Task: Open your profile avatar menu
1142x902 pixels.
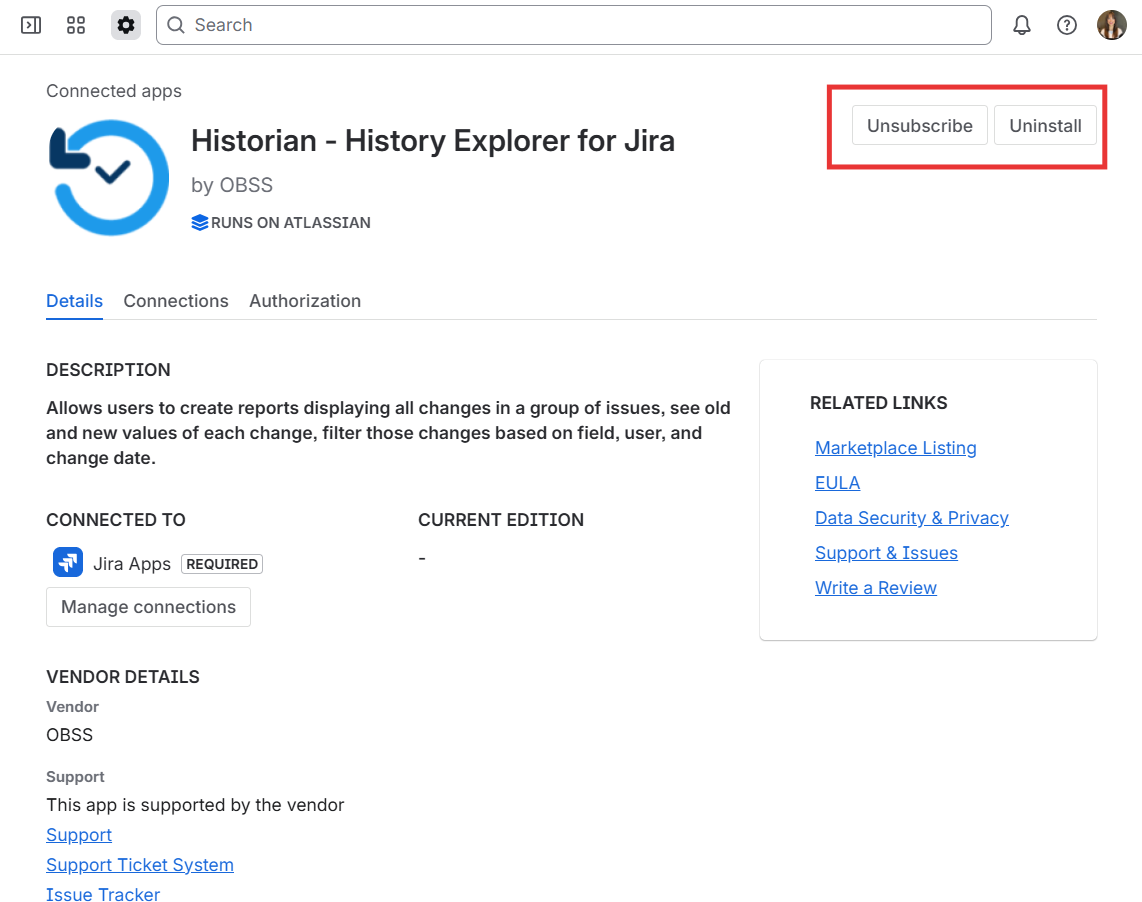Action: coord(1111,25)
